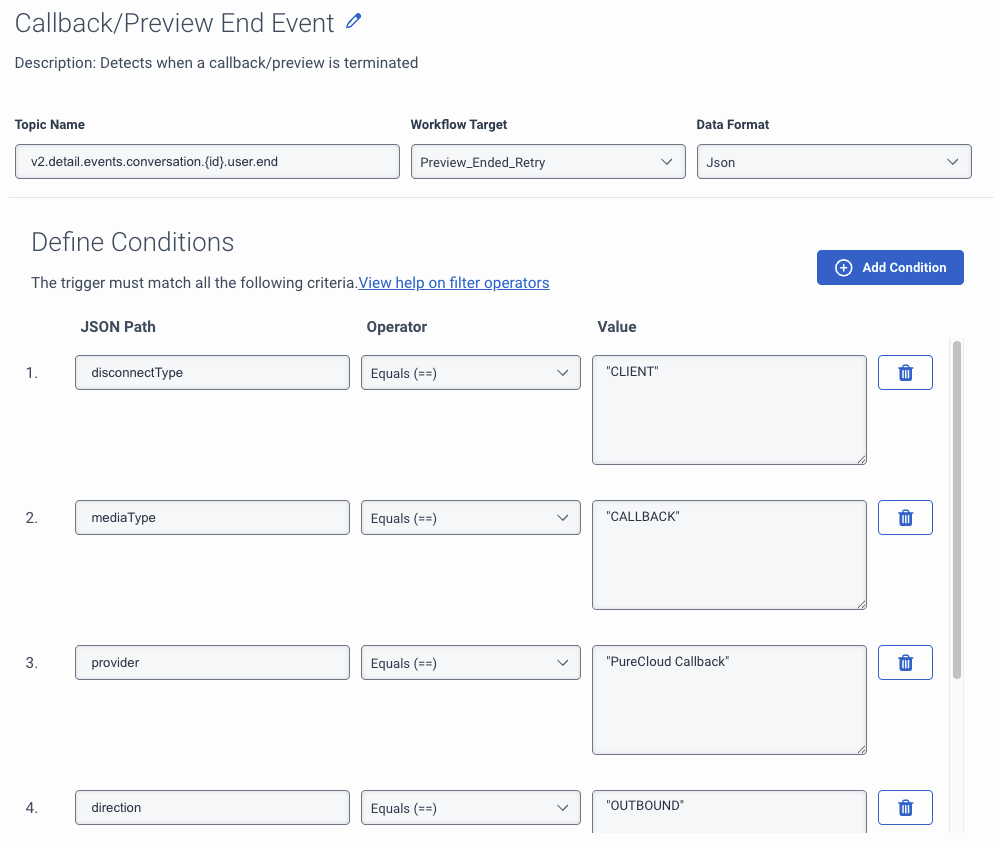
Task: Open View help on filter operators link
Action: tap(454, 283)
